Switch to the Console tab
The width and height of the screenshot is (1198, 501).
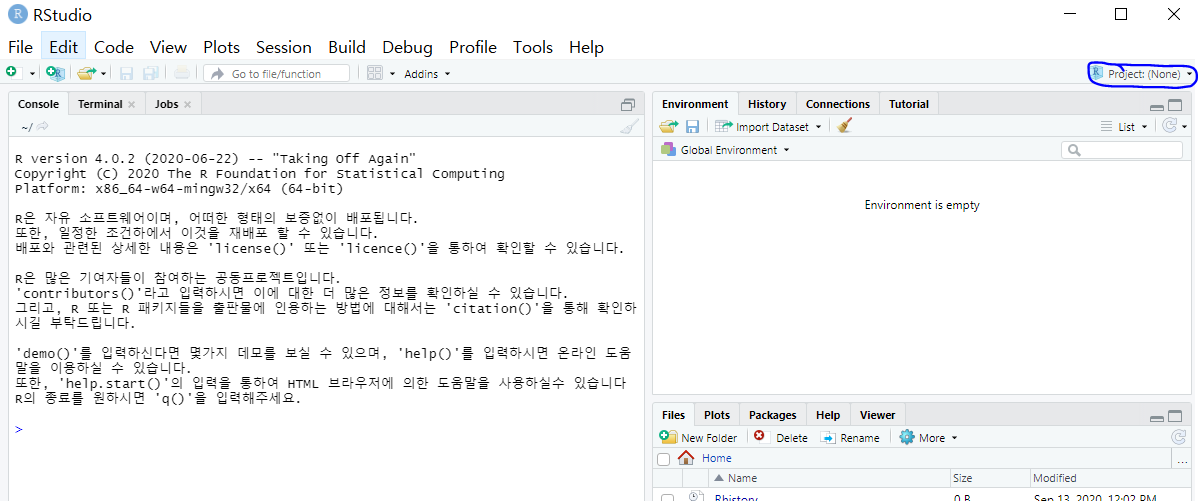click(x=38, y=104)
